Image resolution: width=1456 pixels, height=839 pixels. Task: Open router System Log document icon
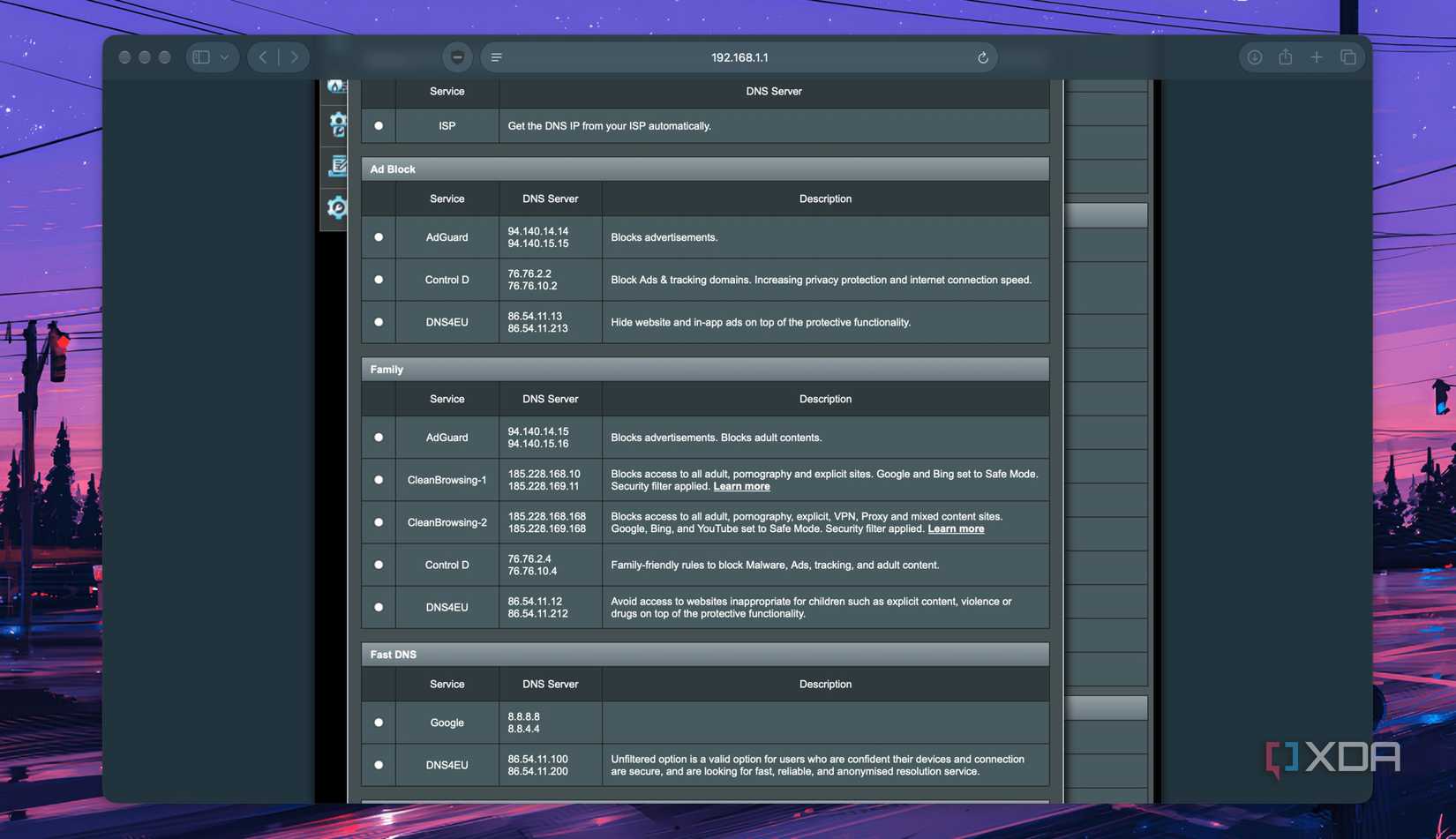[x=337, y=166]
